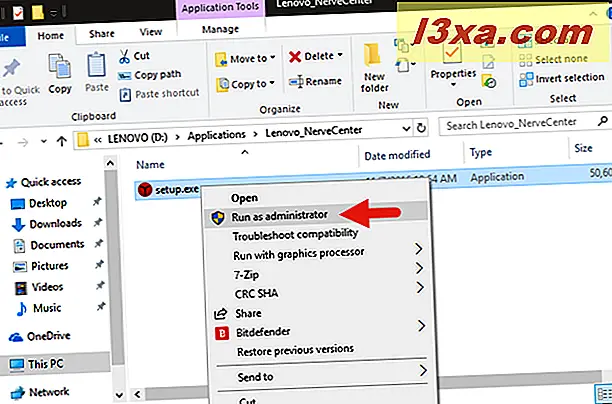612x404 pixels.
Task: Sort by Date modified column
Action: click(x=397, y=155)
